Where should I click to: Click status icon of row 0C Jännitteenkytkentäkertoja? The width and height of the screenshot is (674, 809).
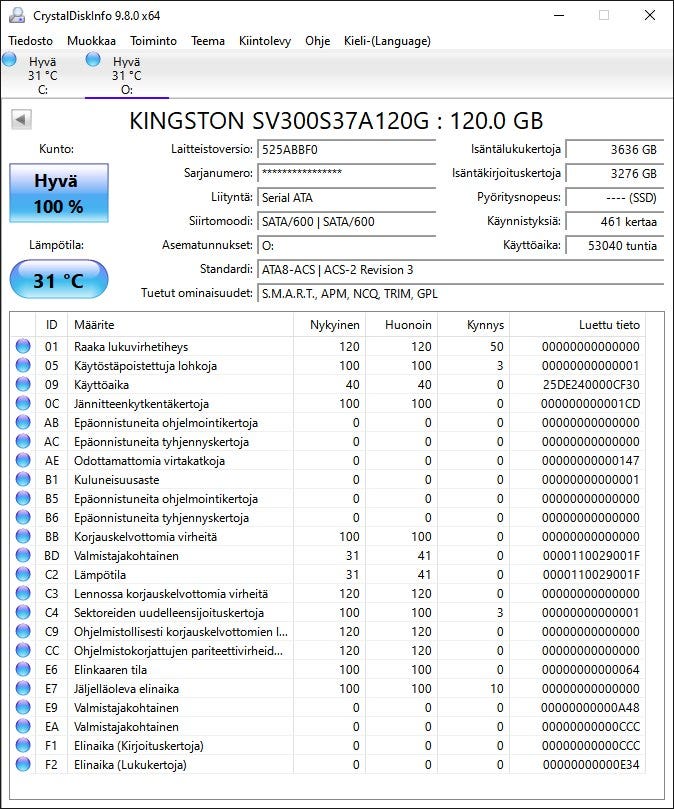point(23,403)
